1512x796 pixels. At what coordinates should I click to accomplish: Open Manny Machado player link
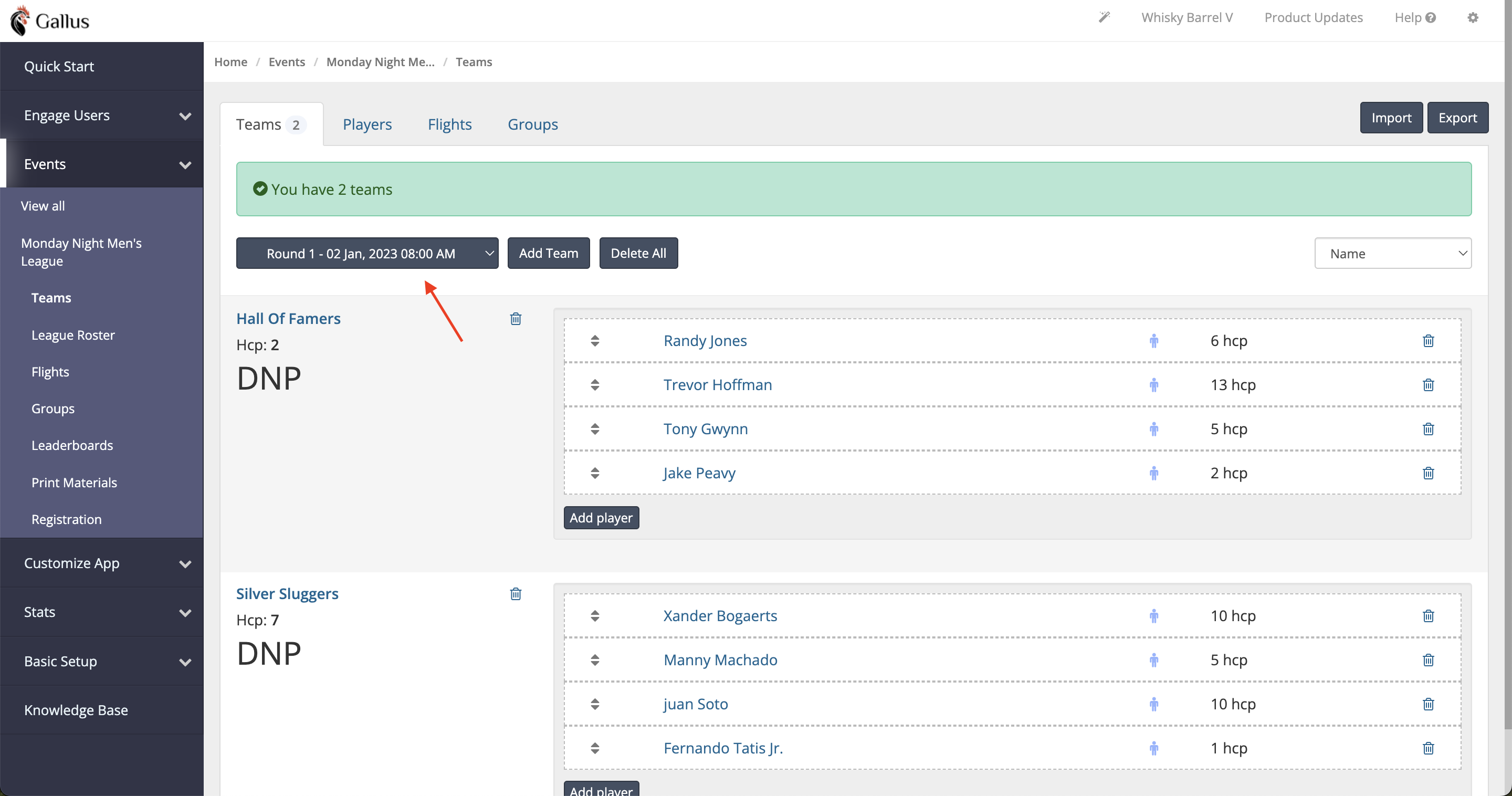[720, 660]
